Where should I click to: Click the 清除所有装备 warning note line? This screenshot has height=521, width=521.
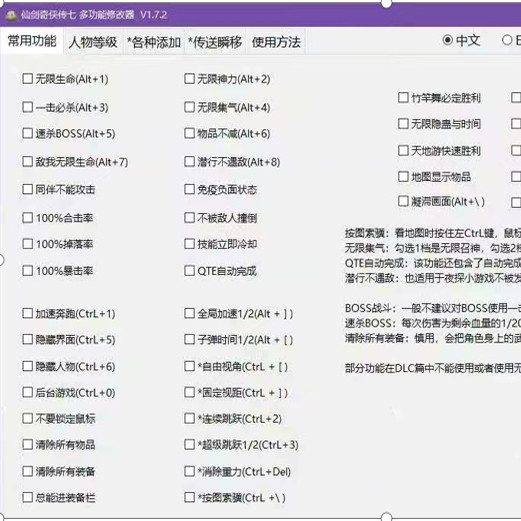point(433,338)
